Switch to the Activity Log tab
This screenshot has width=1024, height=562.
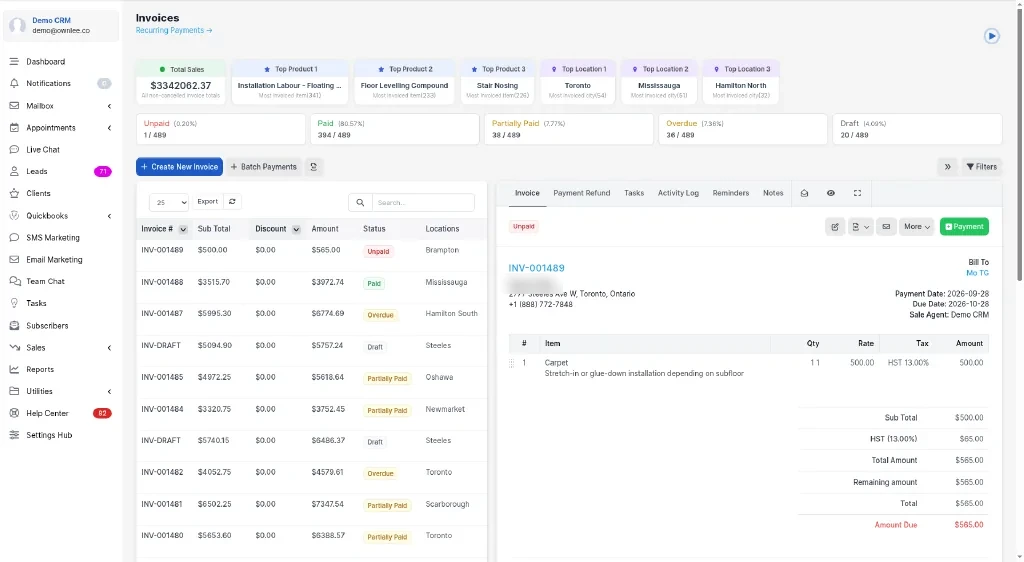coord(678,193)
